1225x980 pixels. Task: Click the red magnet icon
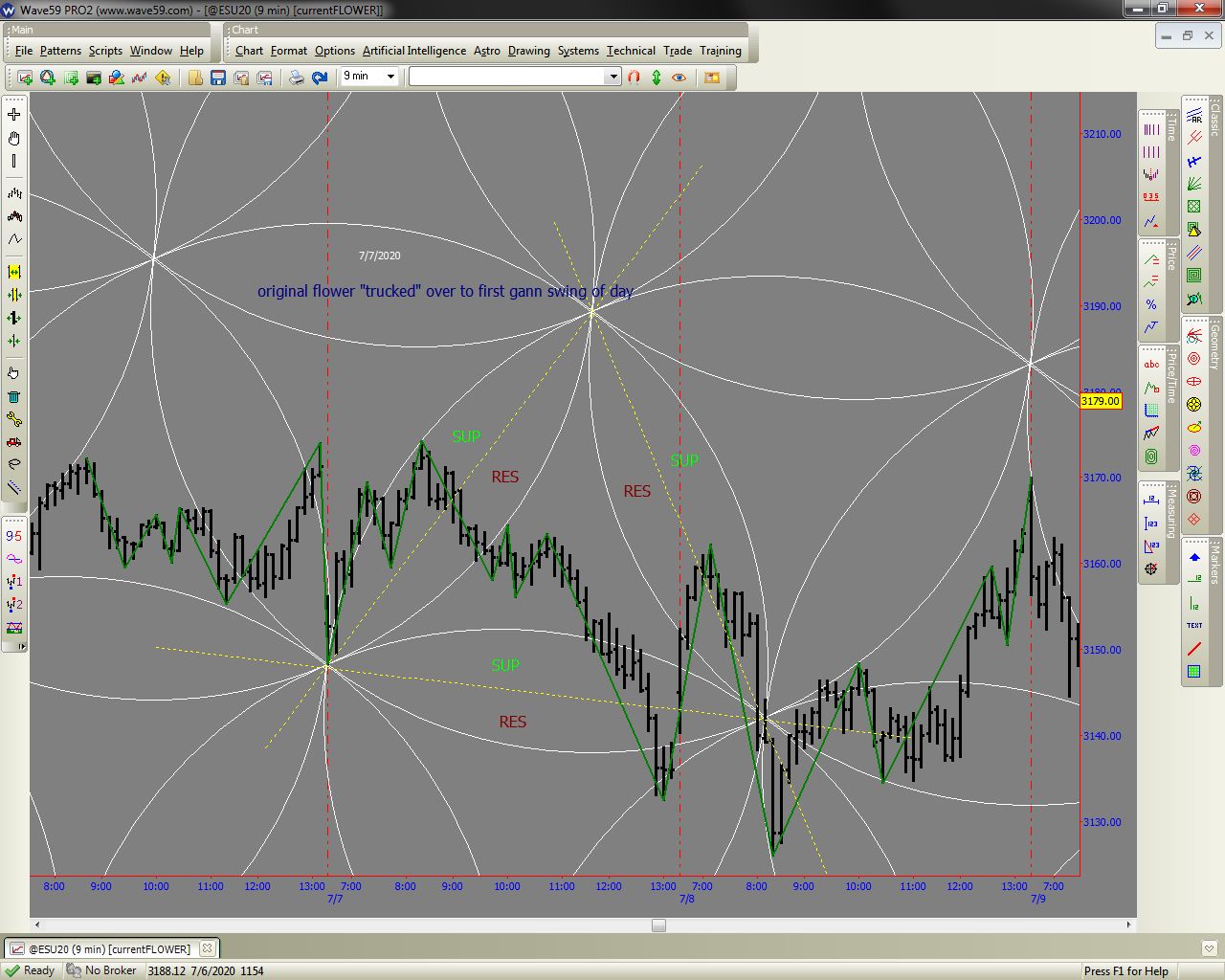click(634, 78)
